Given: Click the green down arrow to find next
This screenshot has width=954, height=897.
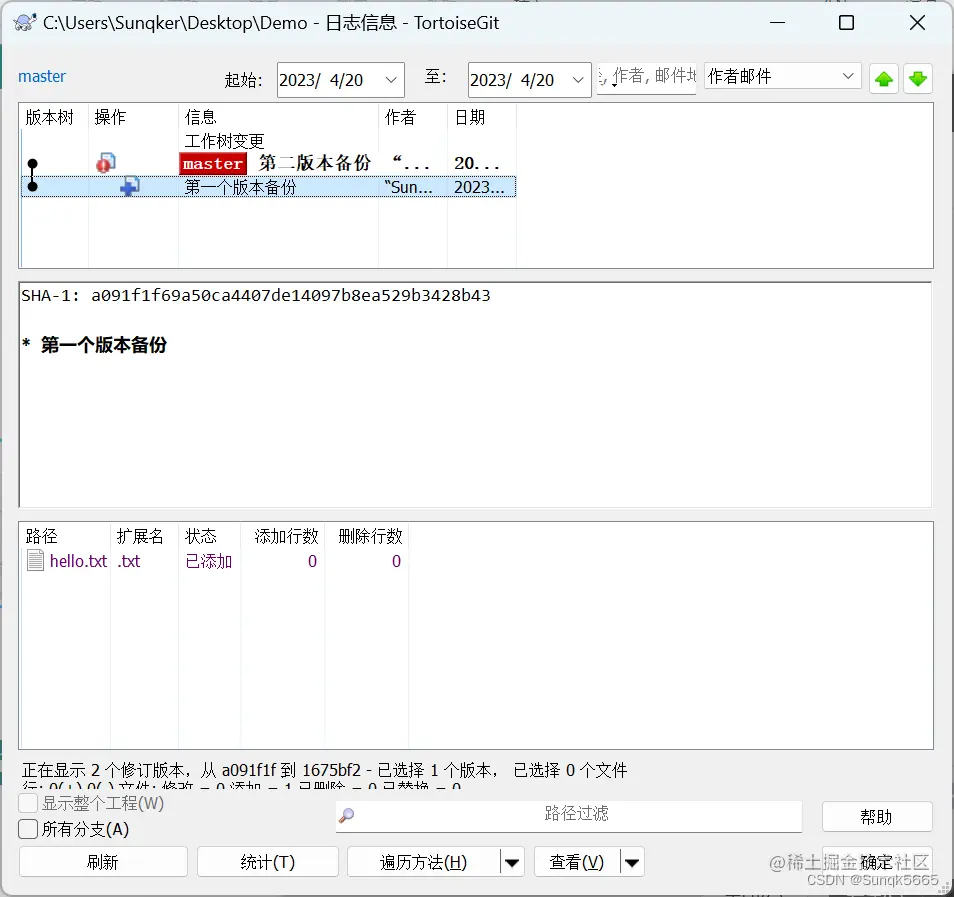Looking at the screenshot, I should pos(918,78).
